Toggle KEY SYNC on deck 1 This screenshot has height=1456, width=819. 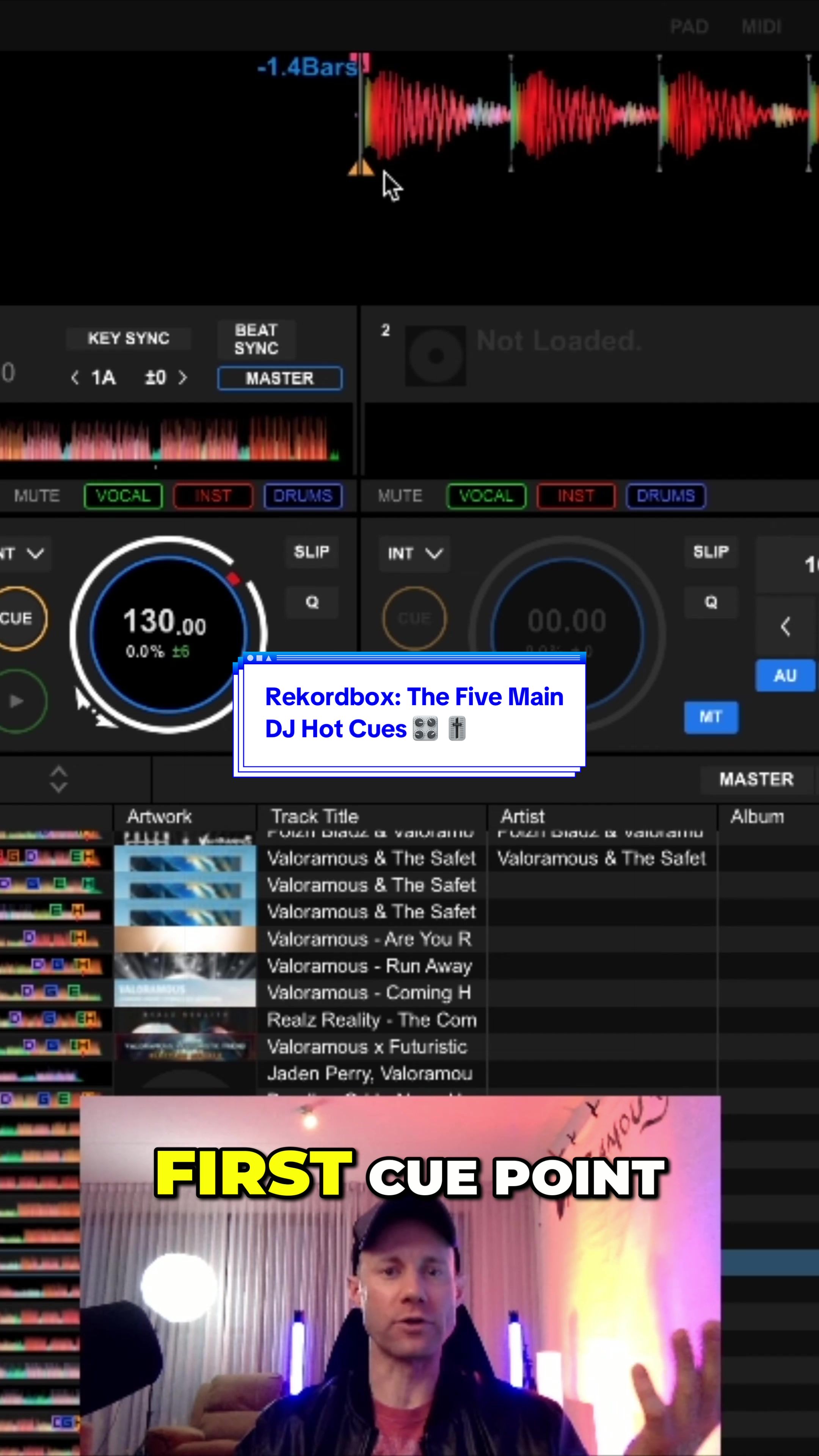[x=128, y=338]
